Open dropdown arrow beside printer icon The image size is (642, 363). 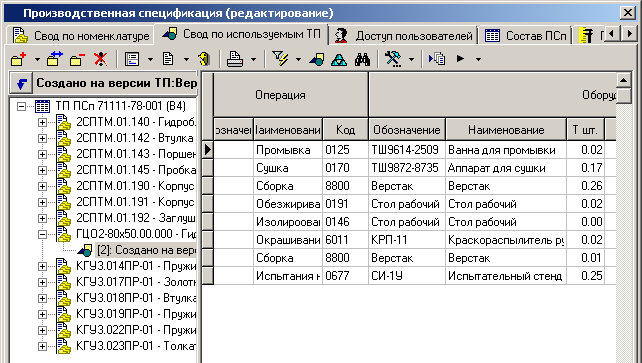[x=253, y=60]
